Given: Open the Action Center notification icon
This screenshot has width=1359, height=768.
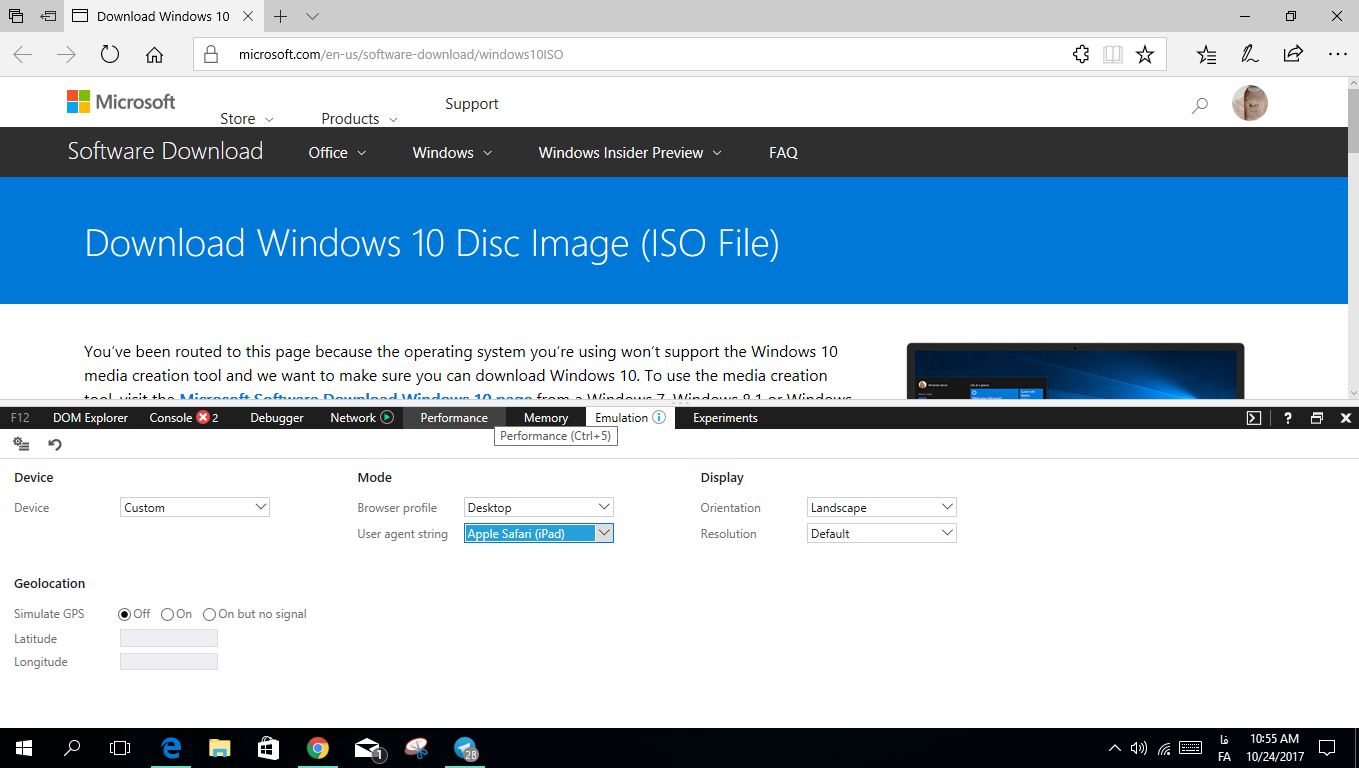Looking at the screenshot, I should pos(1327,748).
